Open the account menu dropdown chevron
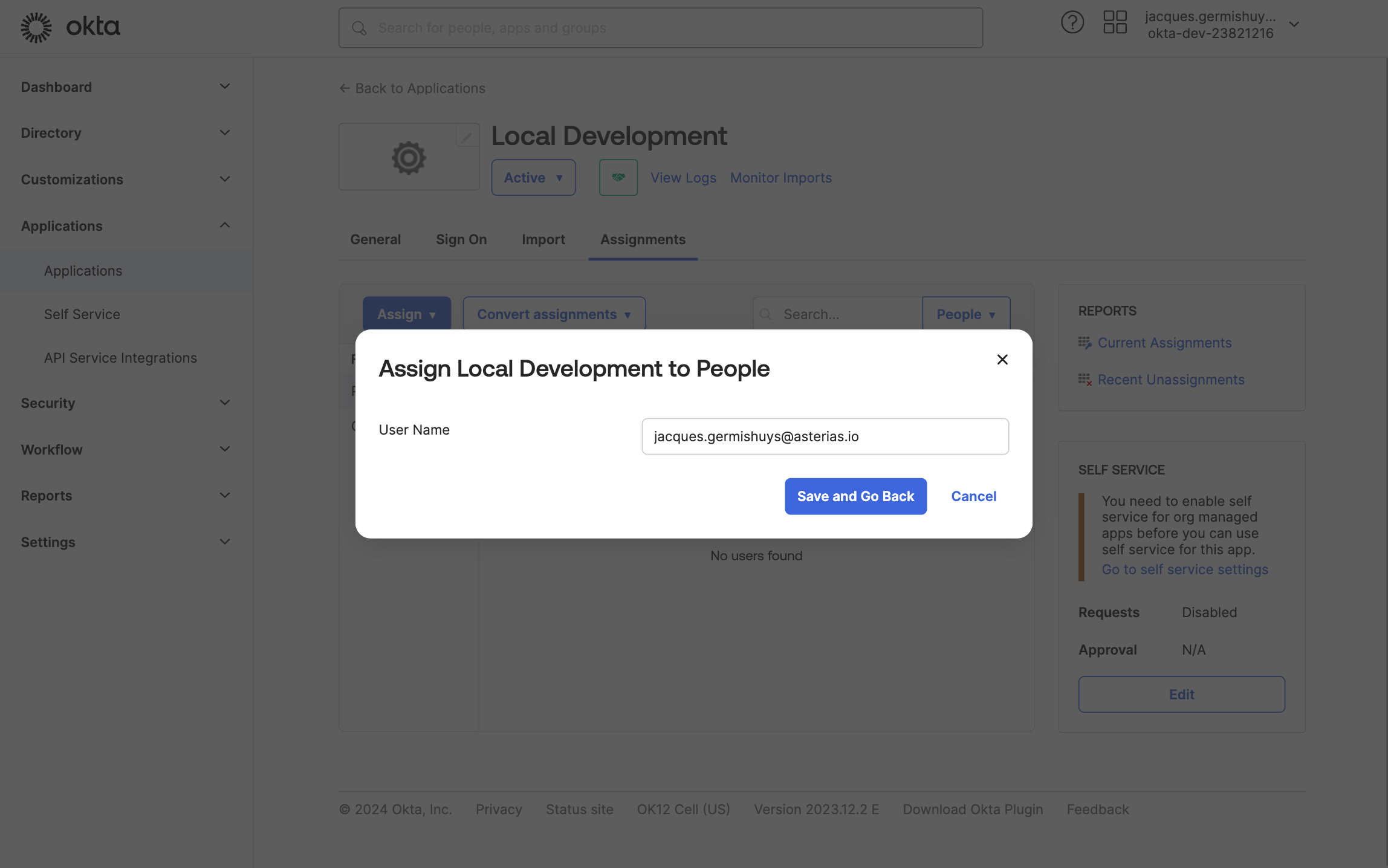The width and height of the screenshot is (1388, 868). tap(1294, 25)
